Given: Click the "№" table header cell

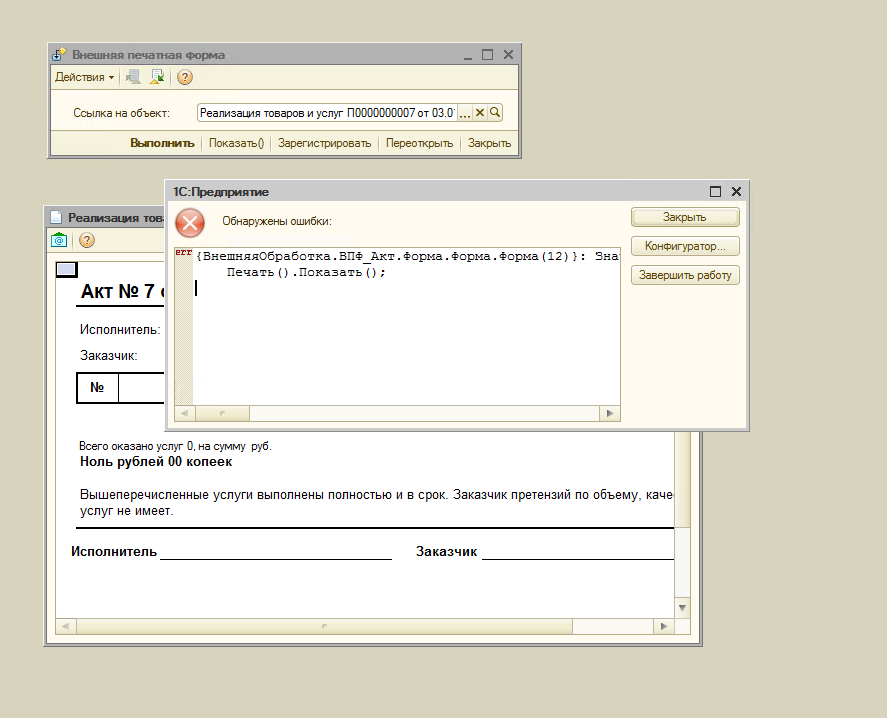Looking at the screenshot, I should [x=97, y=388].
